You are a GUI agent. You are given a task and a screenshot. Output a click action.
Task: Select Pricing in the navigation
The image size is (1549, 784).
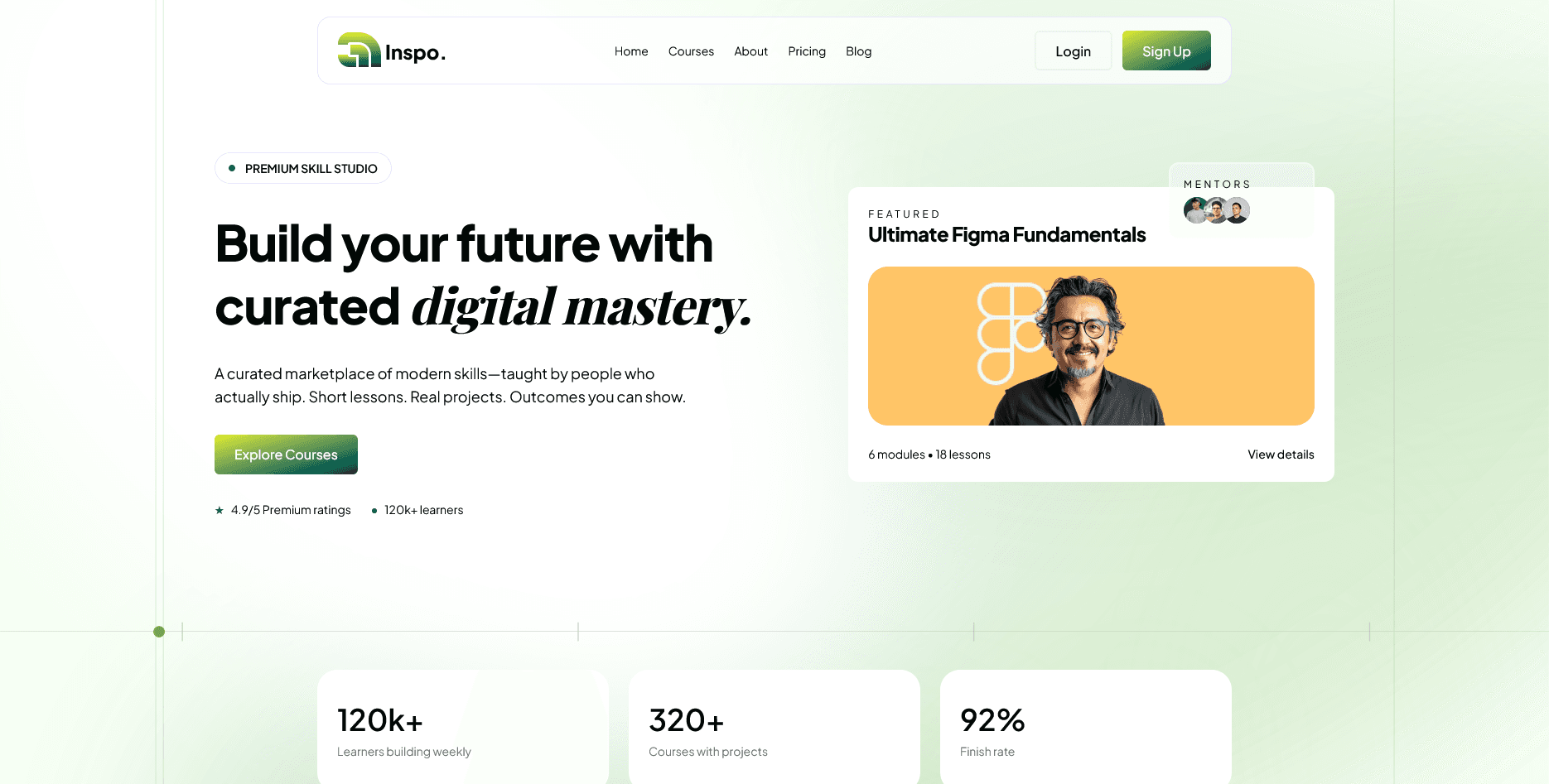click(807, 51)
